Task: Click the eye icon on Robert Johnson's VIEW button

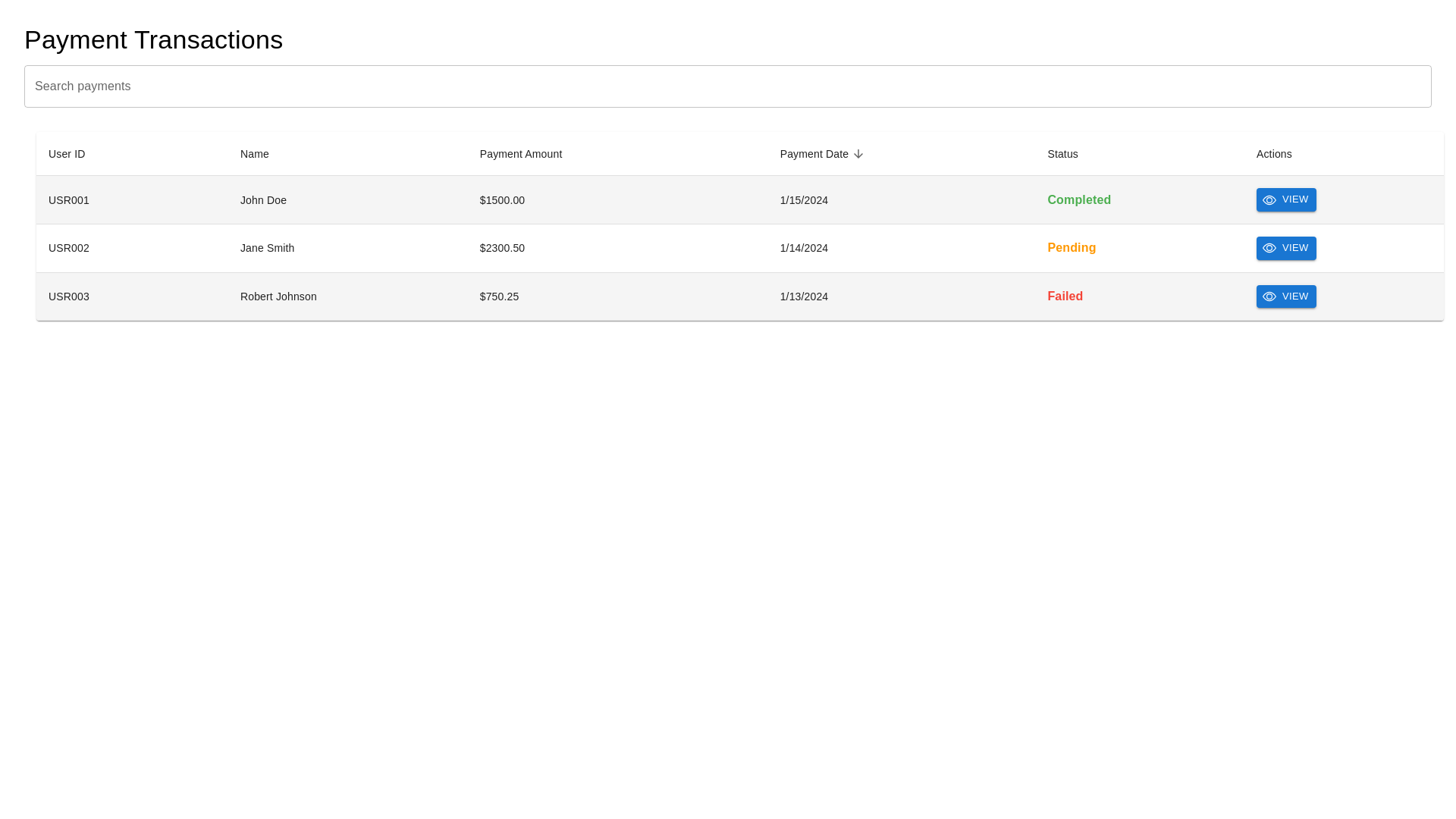Action: click(x=1269, y=297)
